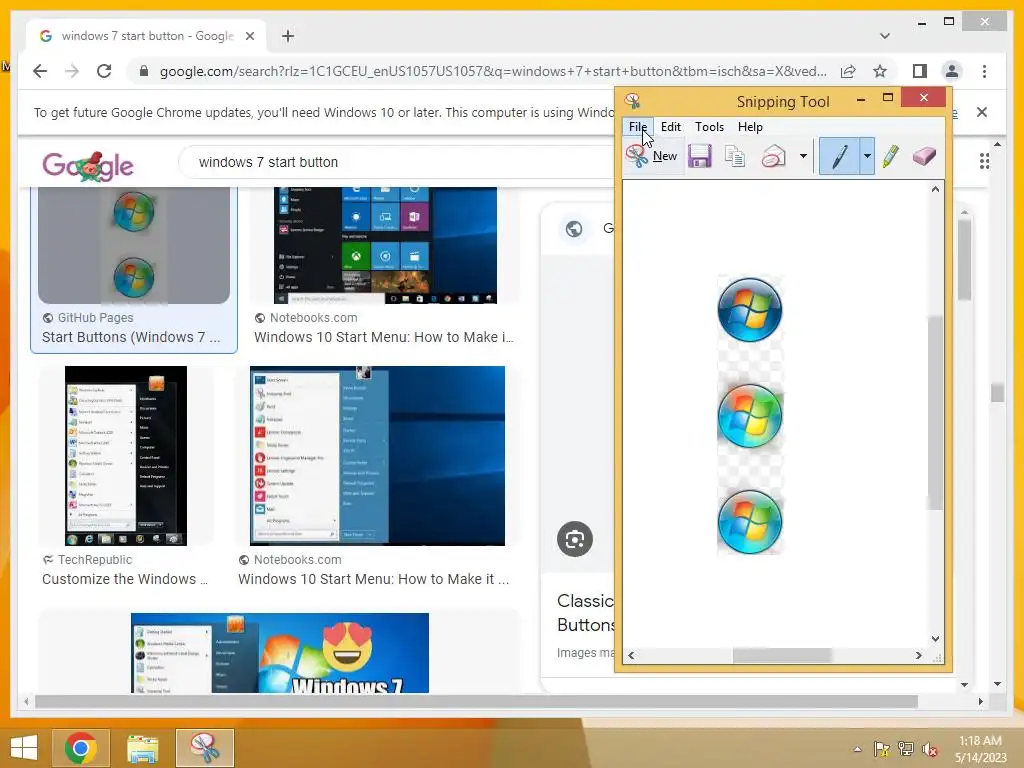Toggle the Chrome side panel icon

click(x=920, y=71)
